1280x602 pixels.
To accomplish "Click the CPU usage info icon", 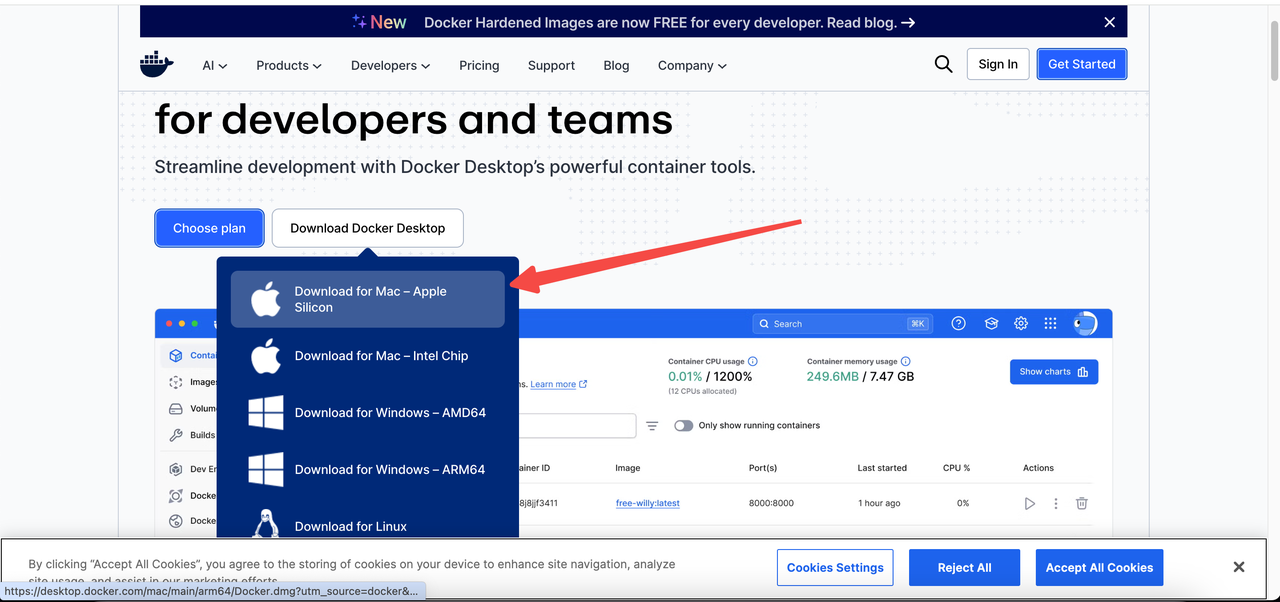I will (x=753, y=361).
